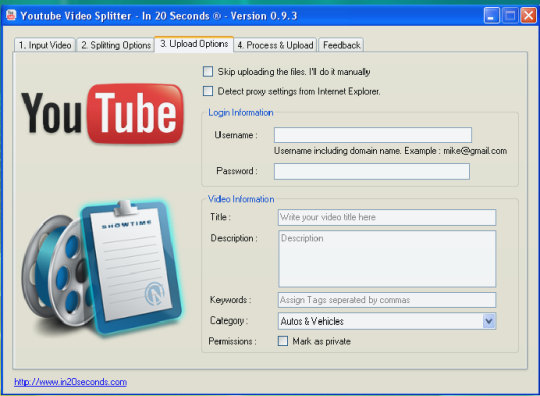The height and width of the screenshot is (396, 540).
Task: Enable Skip uploading the files checkbox
Action: pyautogui.click(x=208, y=72)
